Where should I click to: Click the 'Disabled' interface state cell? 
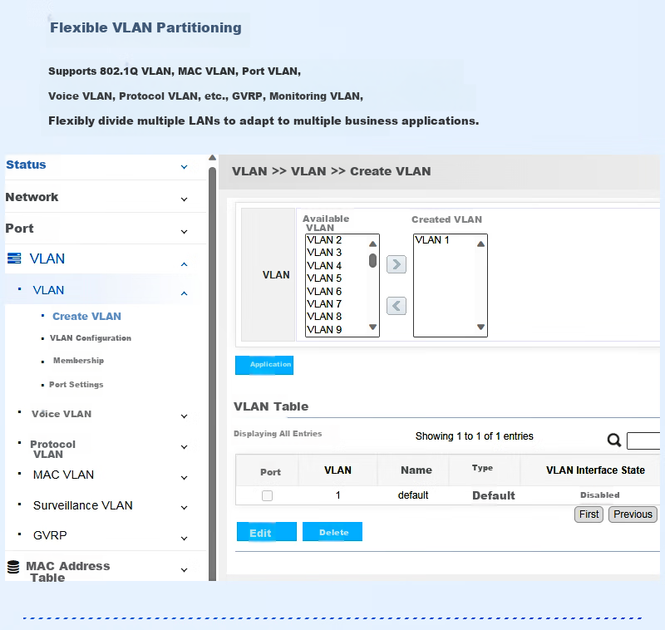coord(600,495)
